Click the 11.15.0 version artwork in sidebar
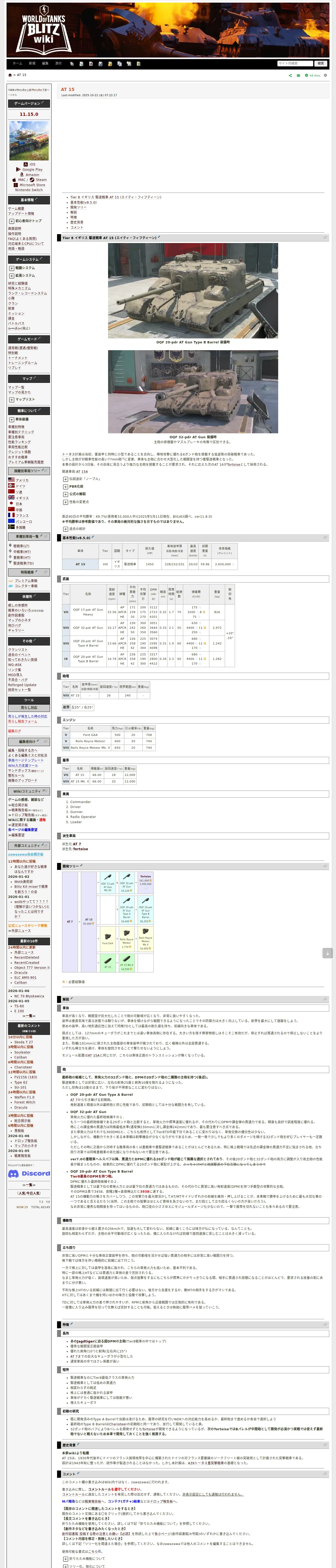This screenshot has height=1568, width=336. 29,141
